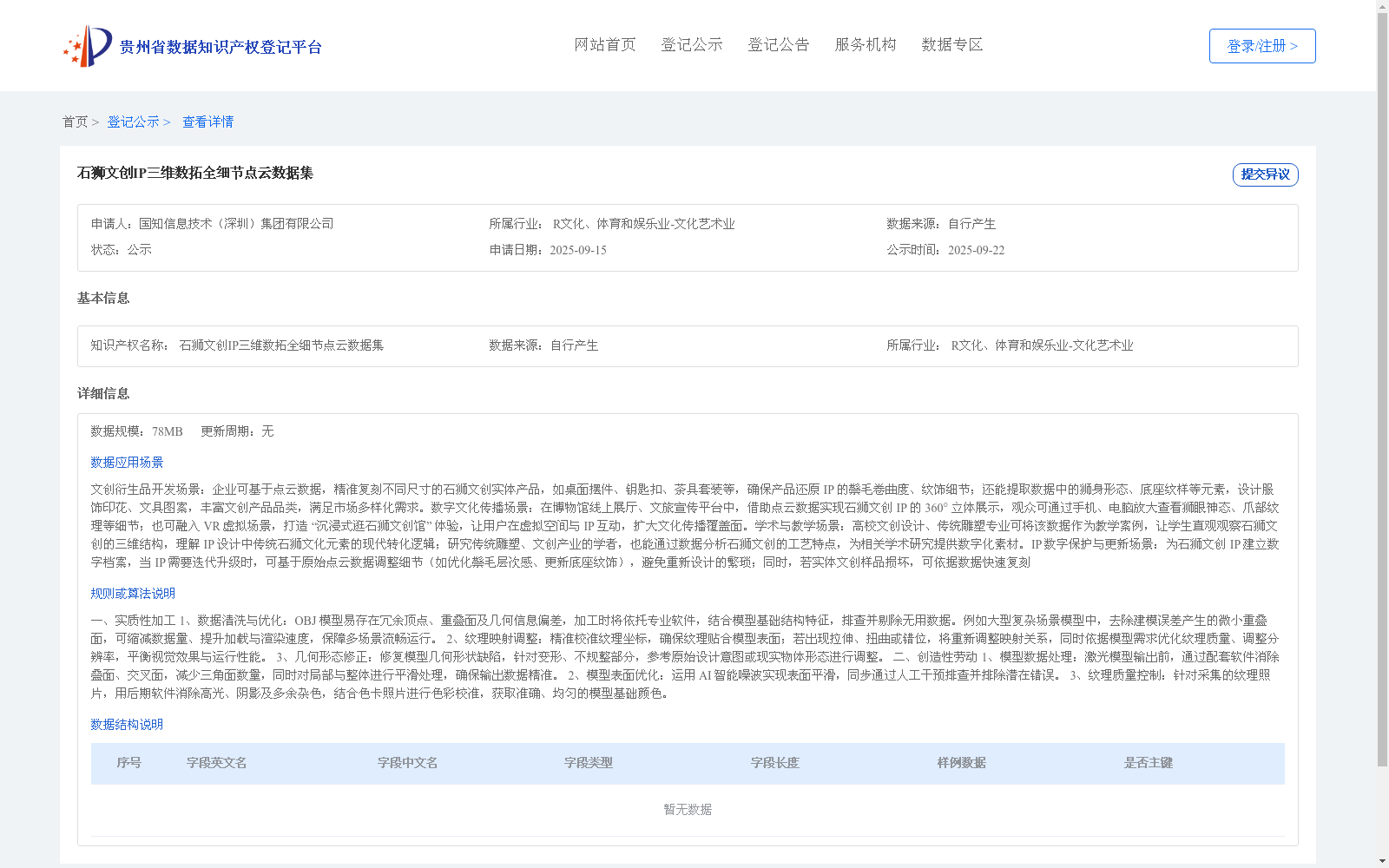Click the platform title 贵州省数据知识产权登记平台
Screen dimensions: 1389x868
tap(221, 47)
